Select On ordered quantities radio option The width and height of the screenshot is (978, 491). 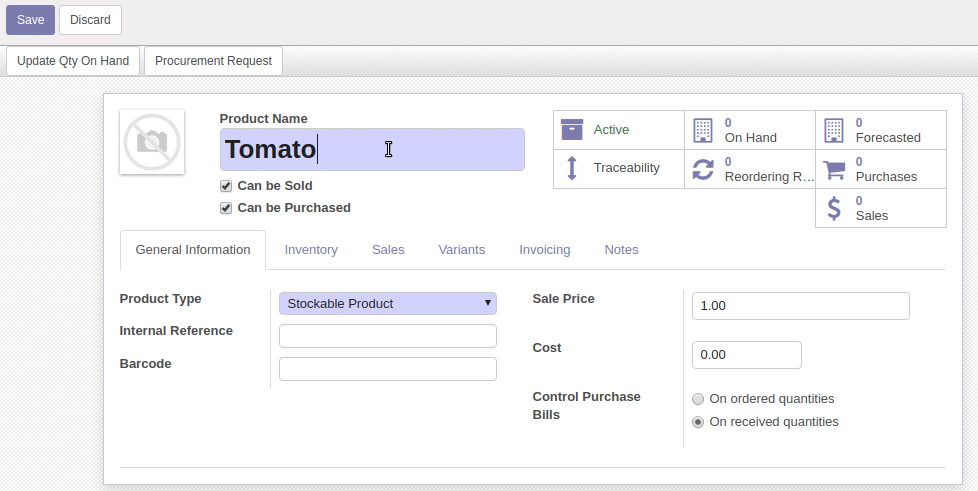point(698,399)
